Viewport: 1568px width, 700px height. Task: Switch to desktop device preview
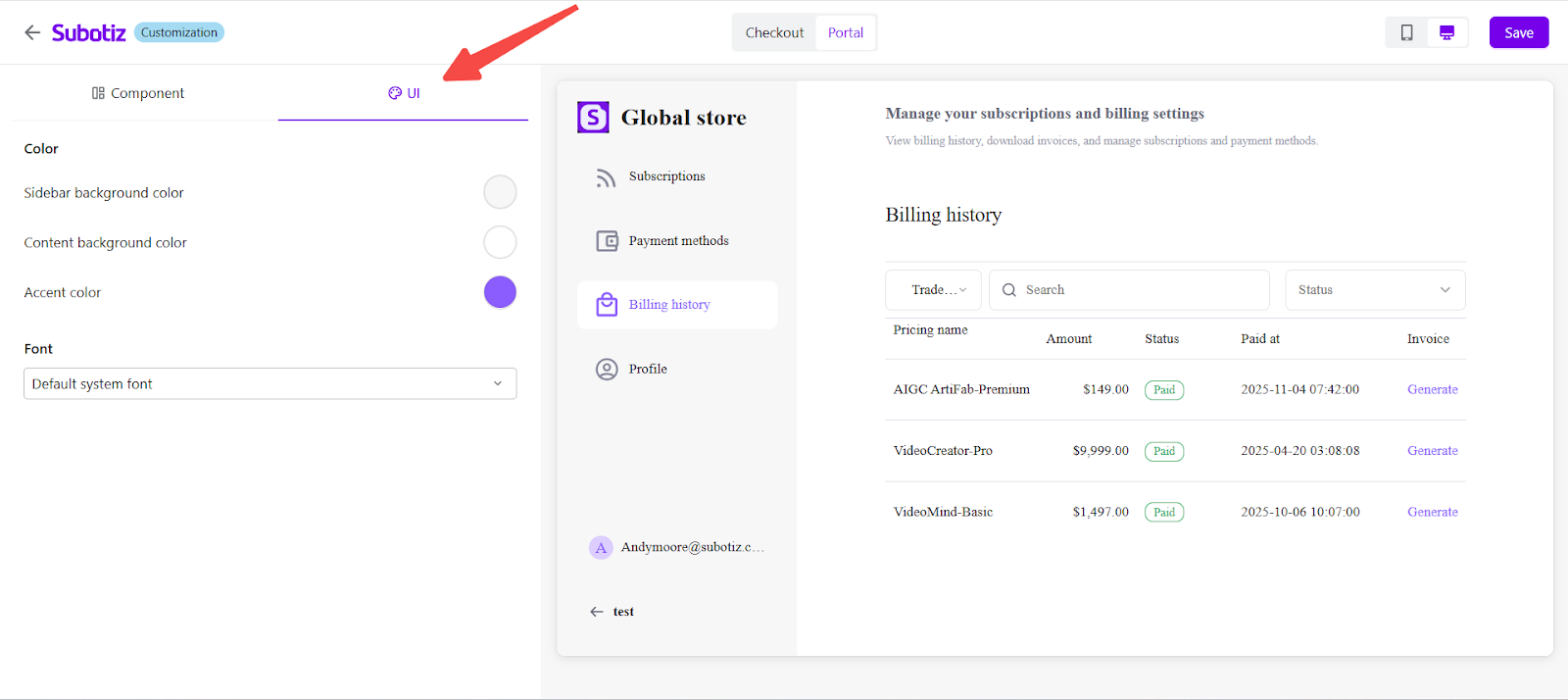click(1446, 32)
